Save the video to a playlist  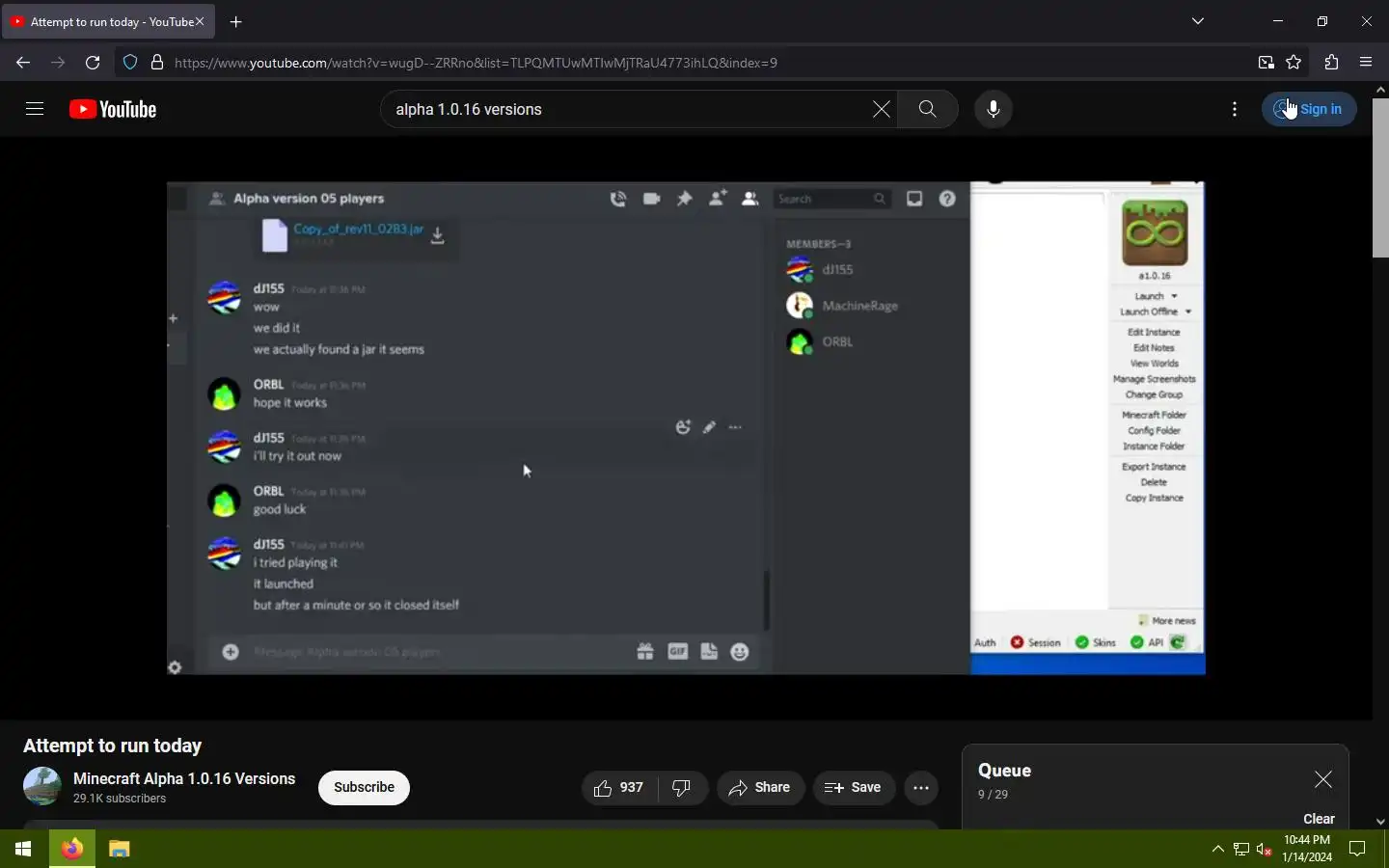(x=853, y=788)
